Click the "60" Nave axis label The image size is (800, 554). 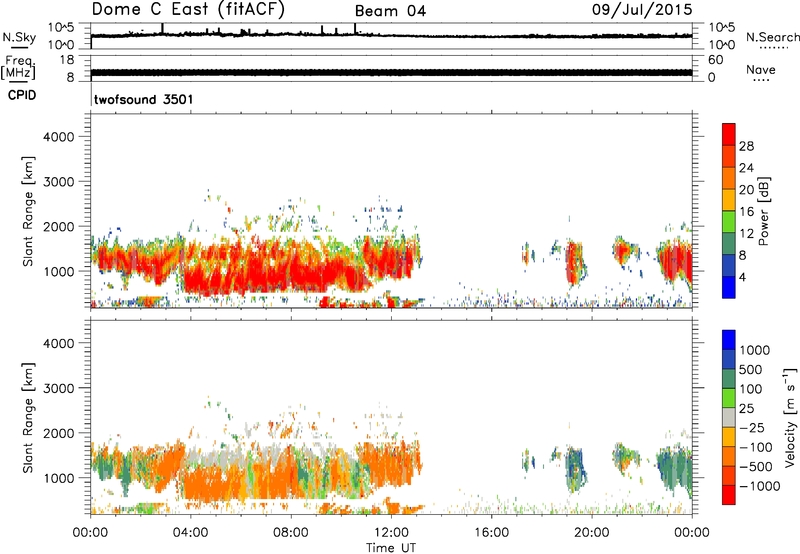pyautogui.click(x=716, y=60)
